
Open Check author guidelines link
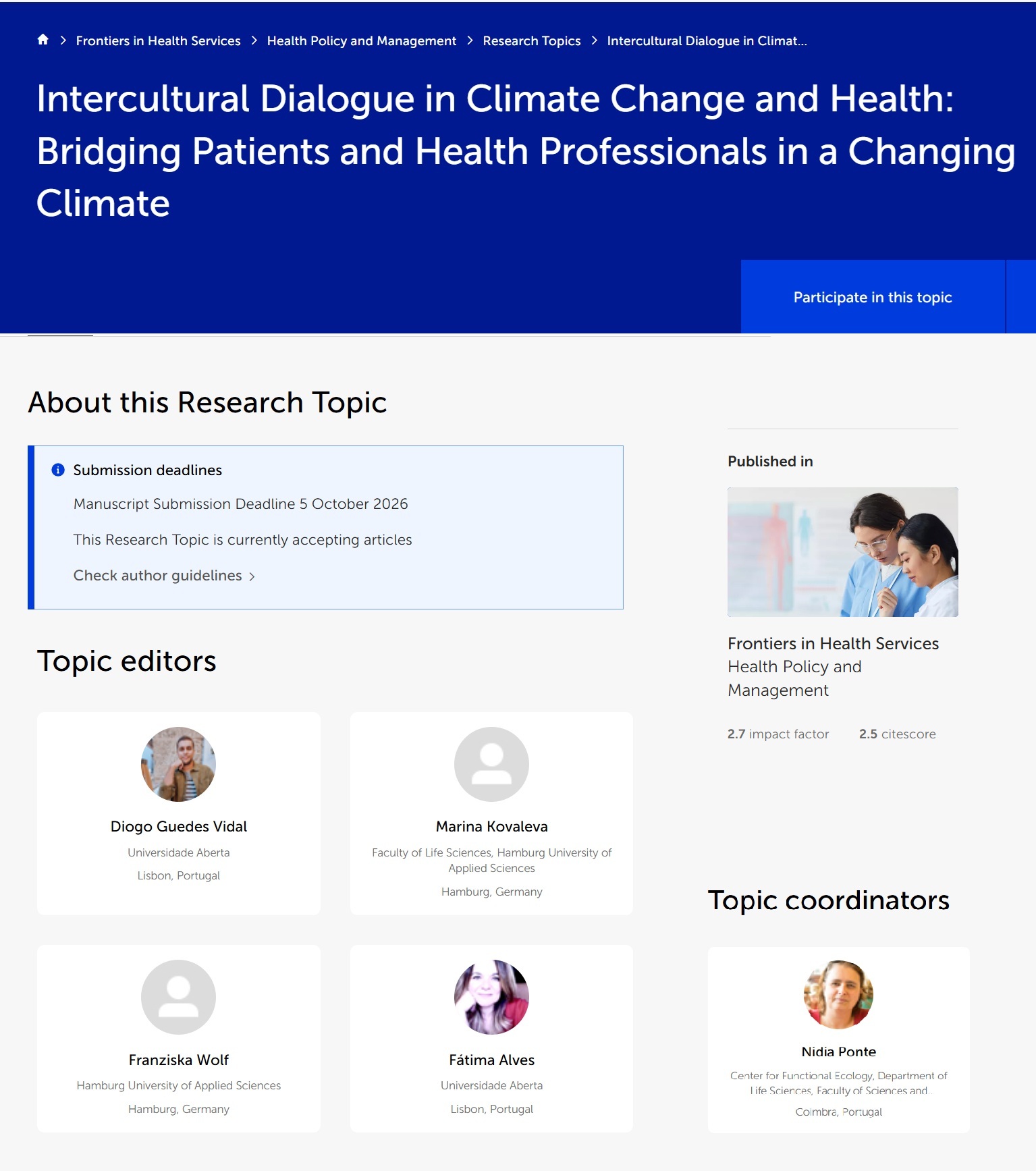157,576
